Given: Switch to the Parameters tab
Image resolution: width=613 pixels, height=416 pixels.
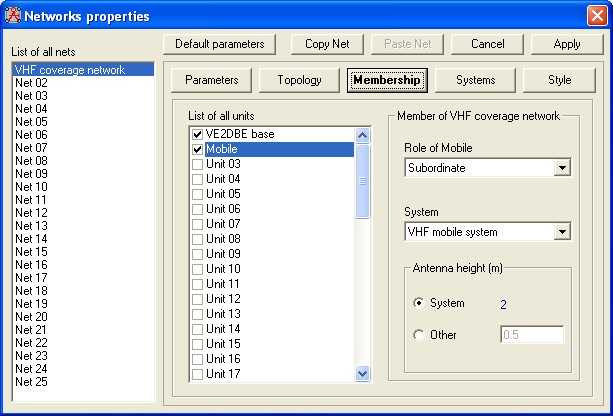Looking at the screenshot, I should coord(211,80).
